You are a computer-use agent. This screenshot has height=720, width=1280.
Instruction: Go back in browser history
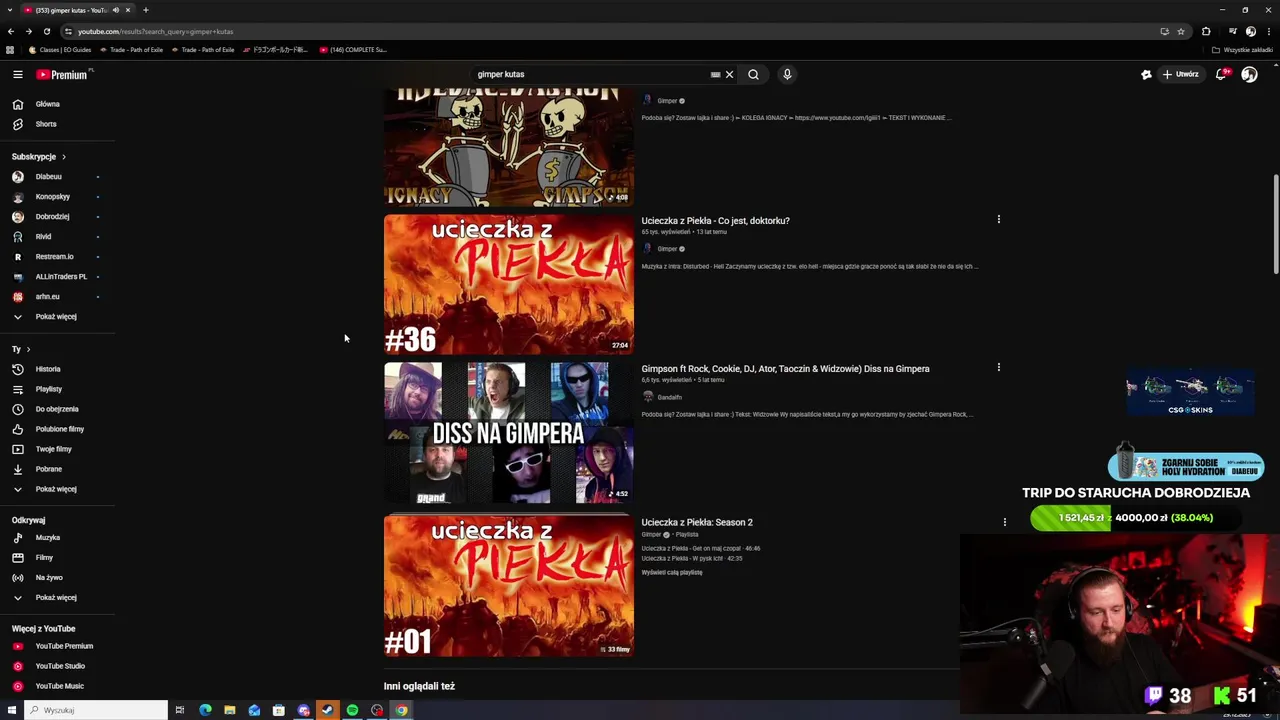tap(11, 31)
